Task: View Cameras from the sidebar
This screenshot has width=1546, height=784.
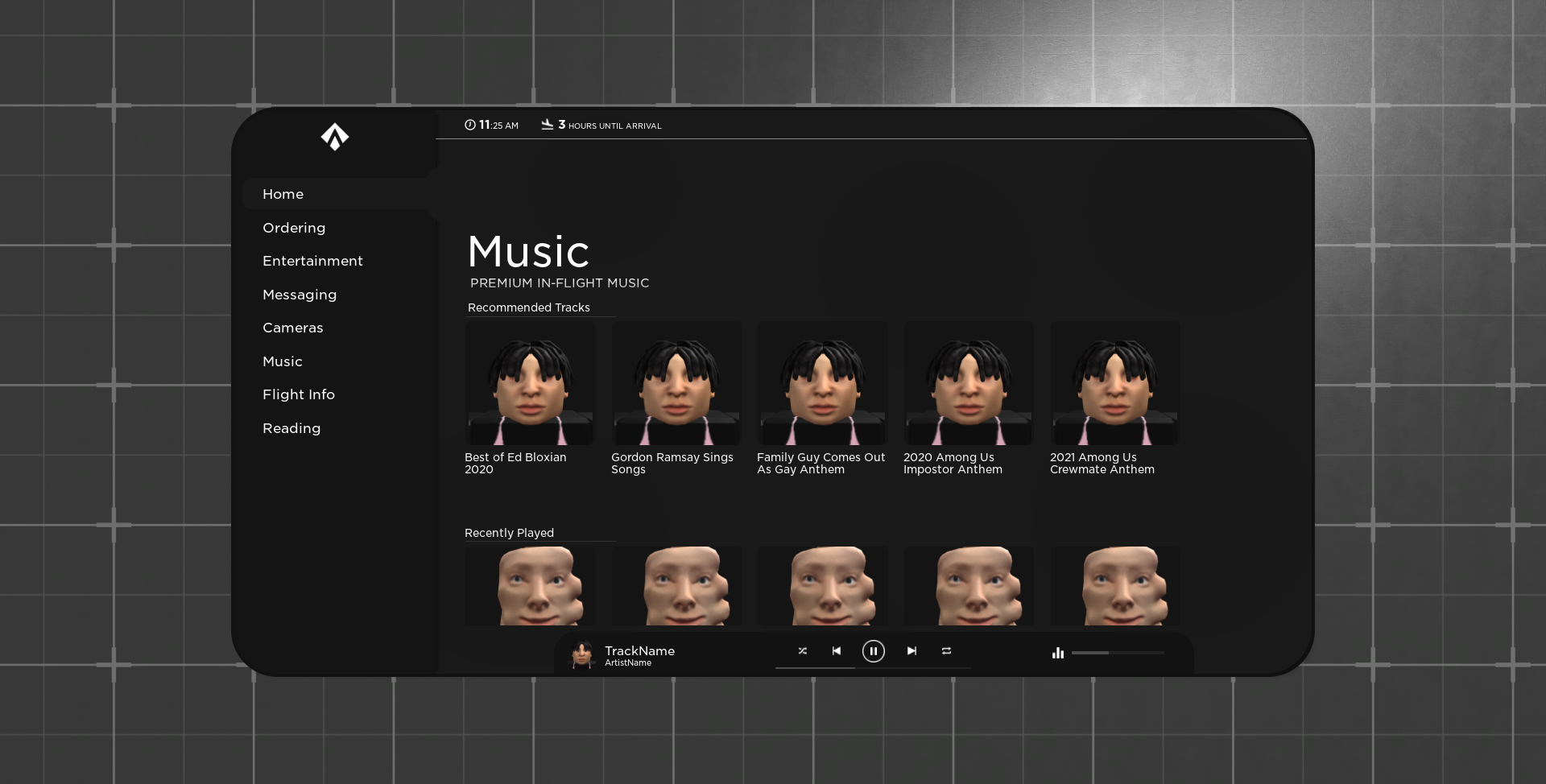Action: (293, 328)
